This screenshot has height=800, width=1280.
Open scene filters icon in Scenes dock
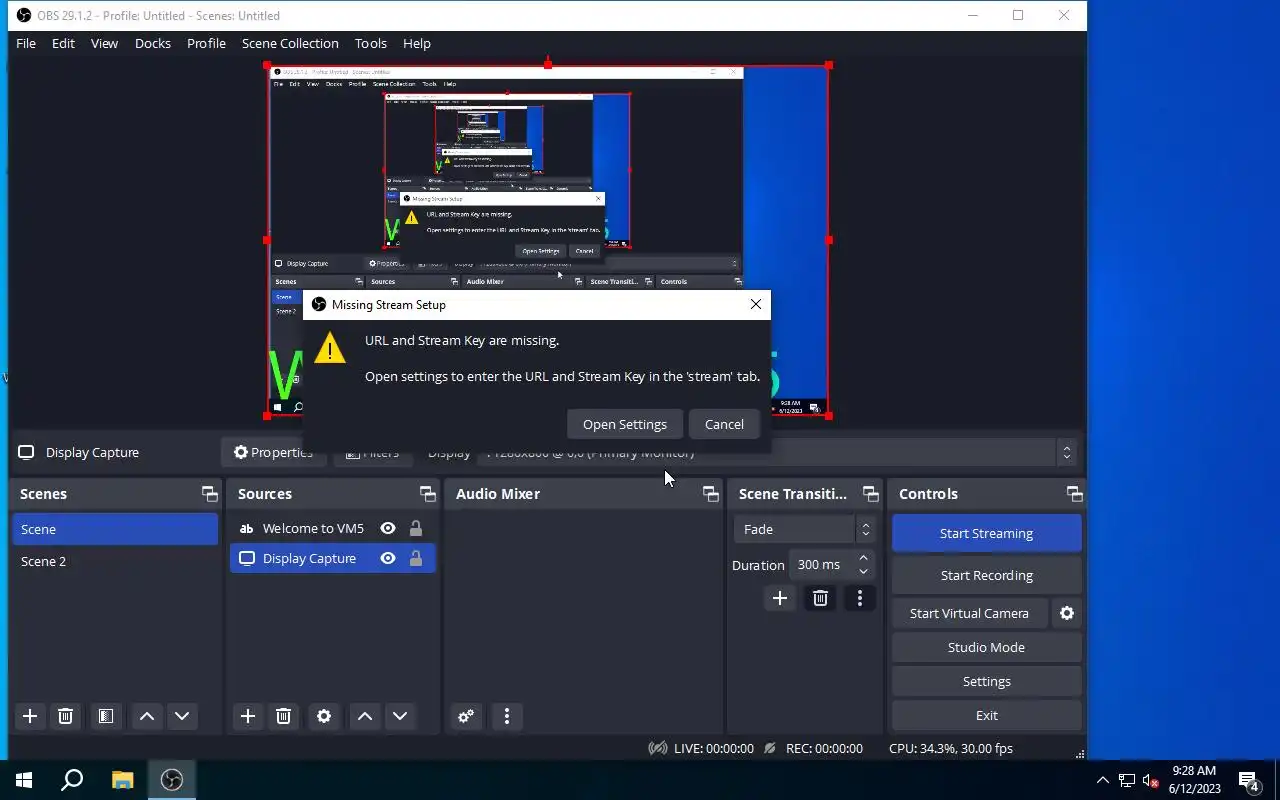106,716
